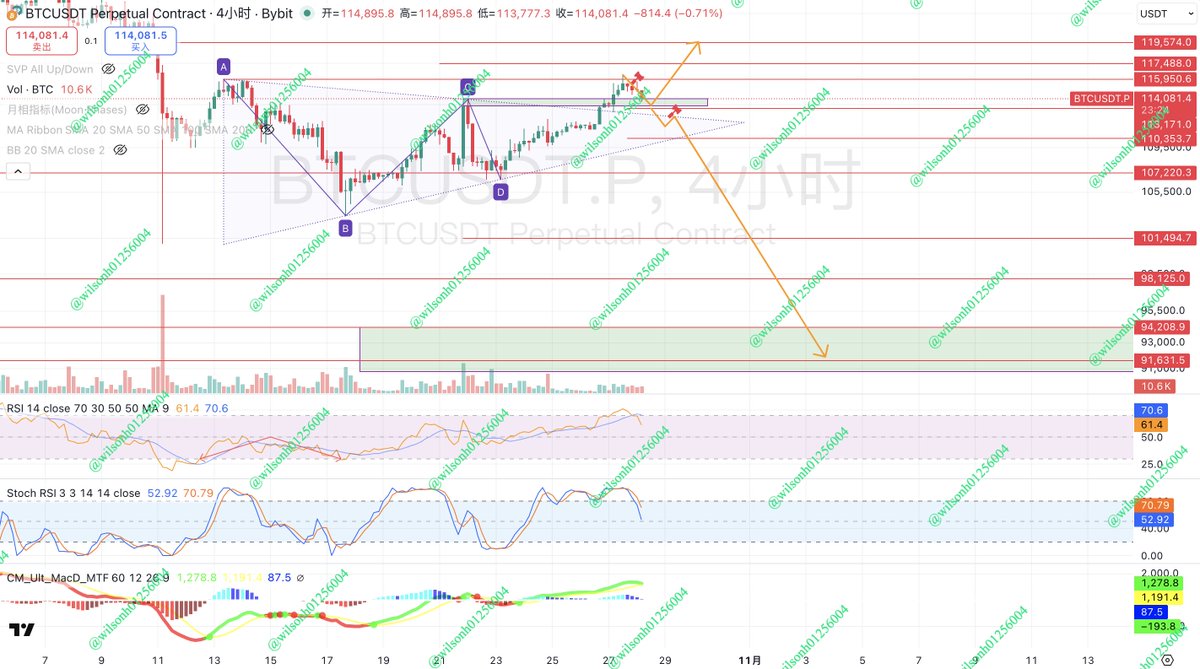Show the MA Ribbon indicator
This screenshot has height=669, width=1200.
(267, 129)
